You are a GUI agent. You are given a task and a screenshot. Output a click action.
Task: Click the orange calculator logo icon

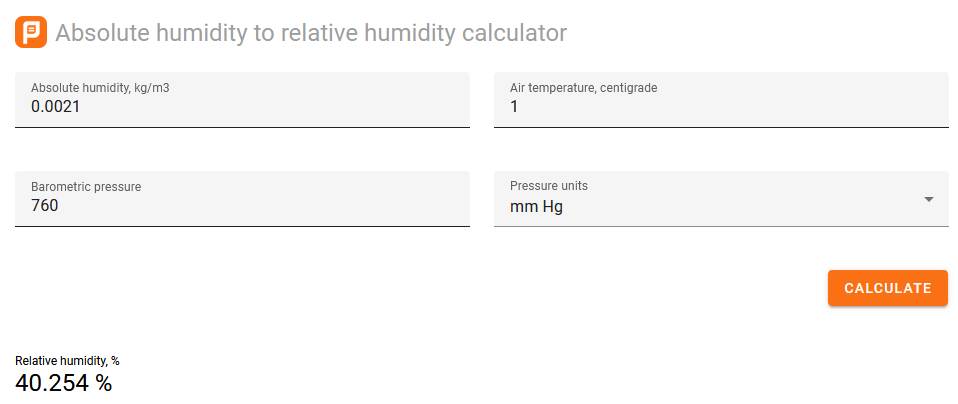tap(31, 33)
